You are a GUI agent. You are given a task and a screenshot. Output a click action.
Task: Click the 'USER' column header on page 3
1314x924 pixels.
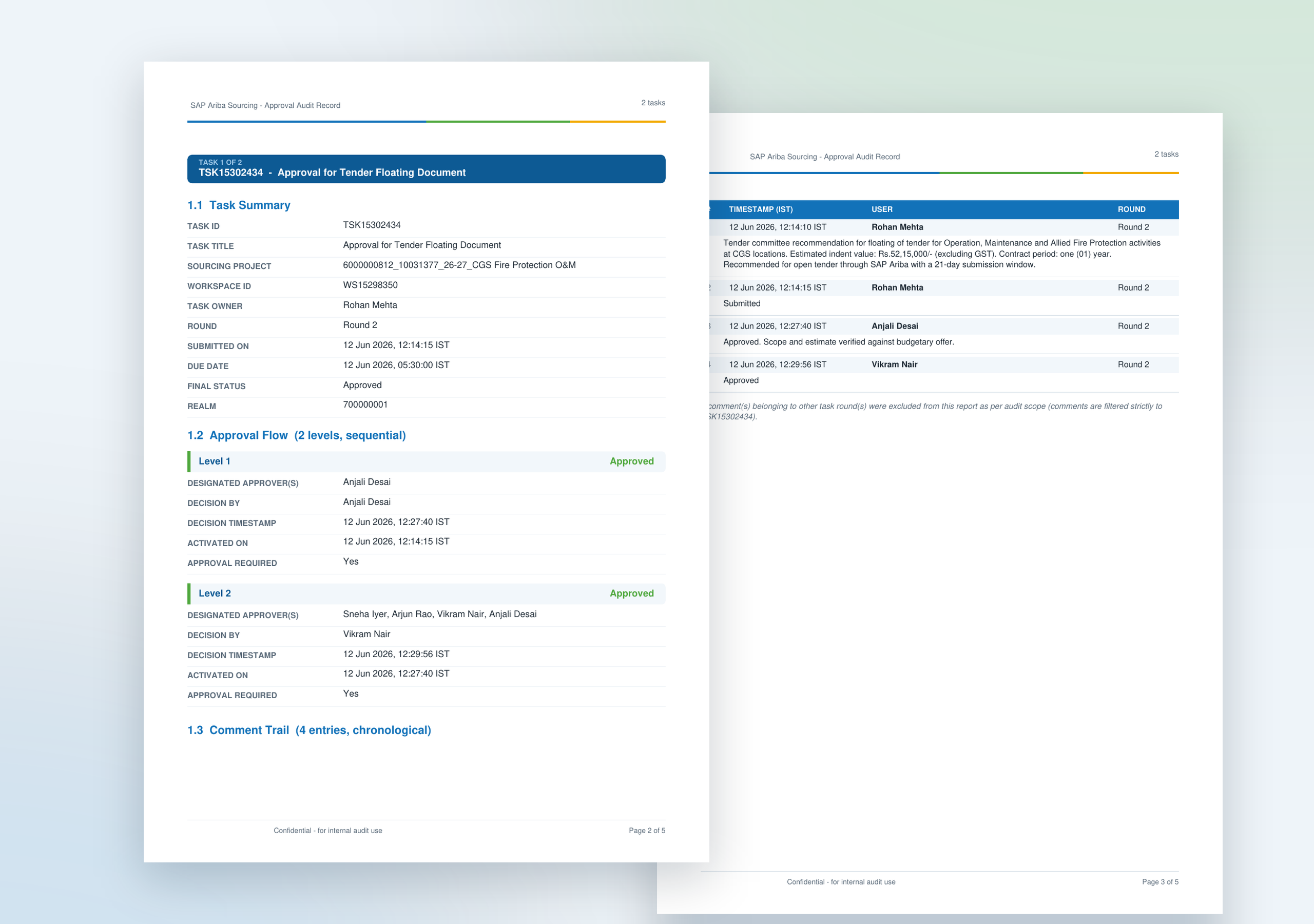pos(882,209)
